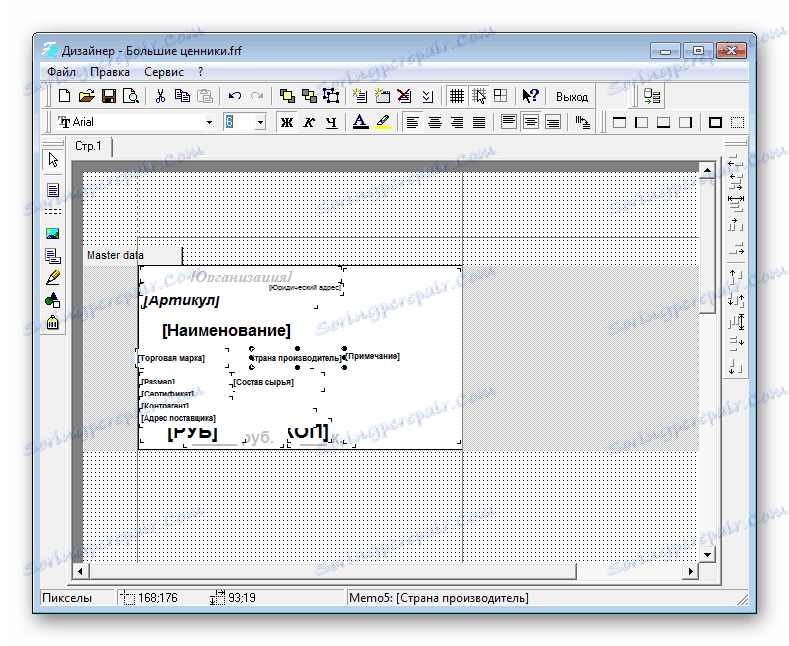Open page options with the down-arrow icon
789x646 pixels.
(x=427, y=96)
